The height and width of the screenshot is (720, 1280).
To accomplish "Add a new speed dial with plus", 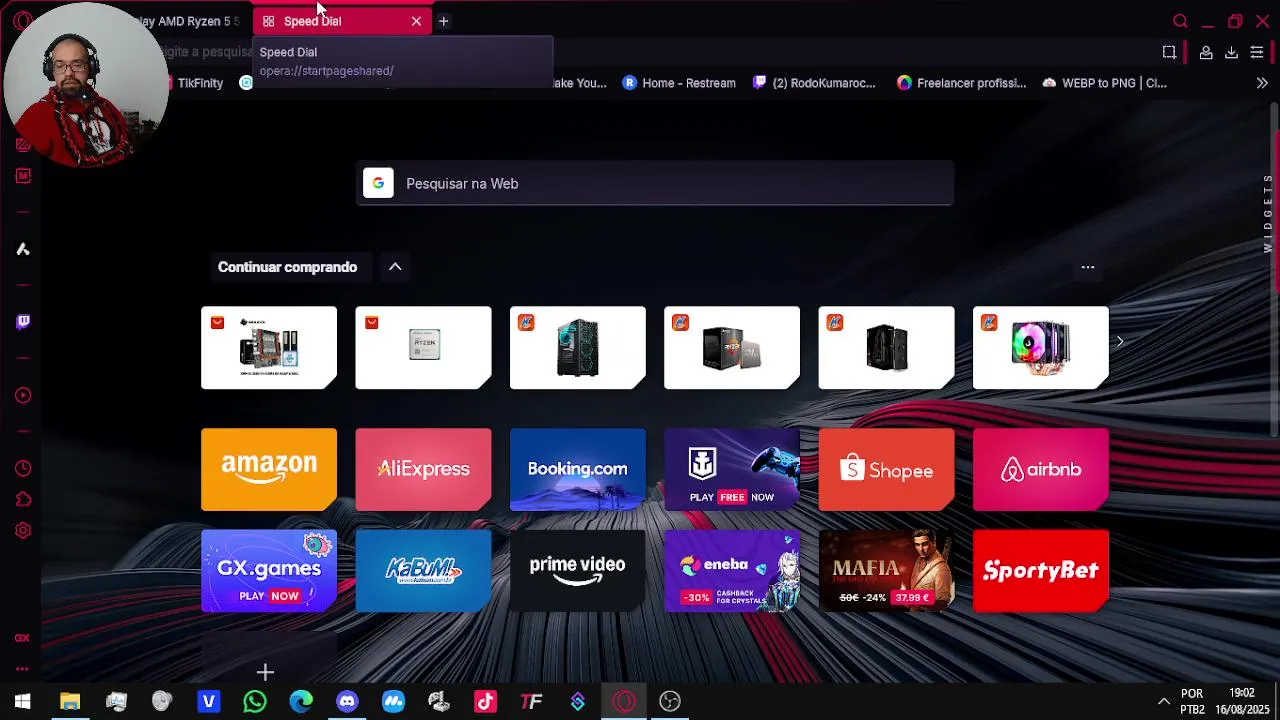I will click(x=265, y=671).
